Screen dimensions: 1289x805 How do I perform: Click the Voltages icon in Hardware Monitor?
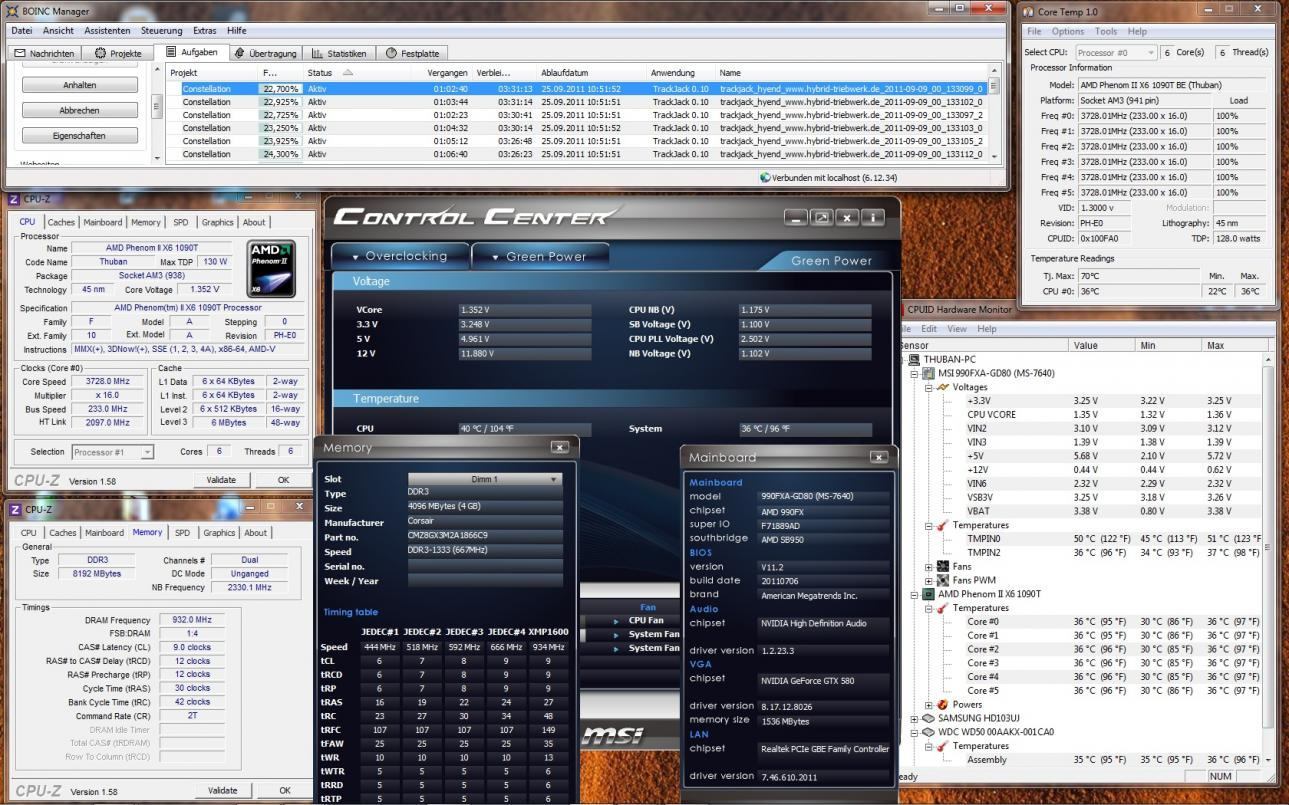tap(942, 387)
